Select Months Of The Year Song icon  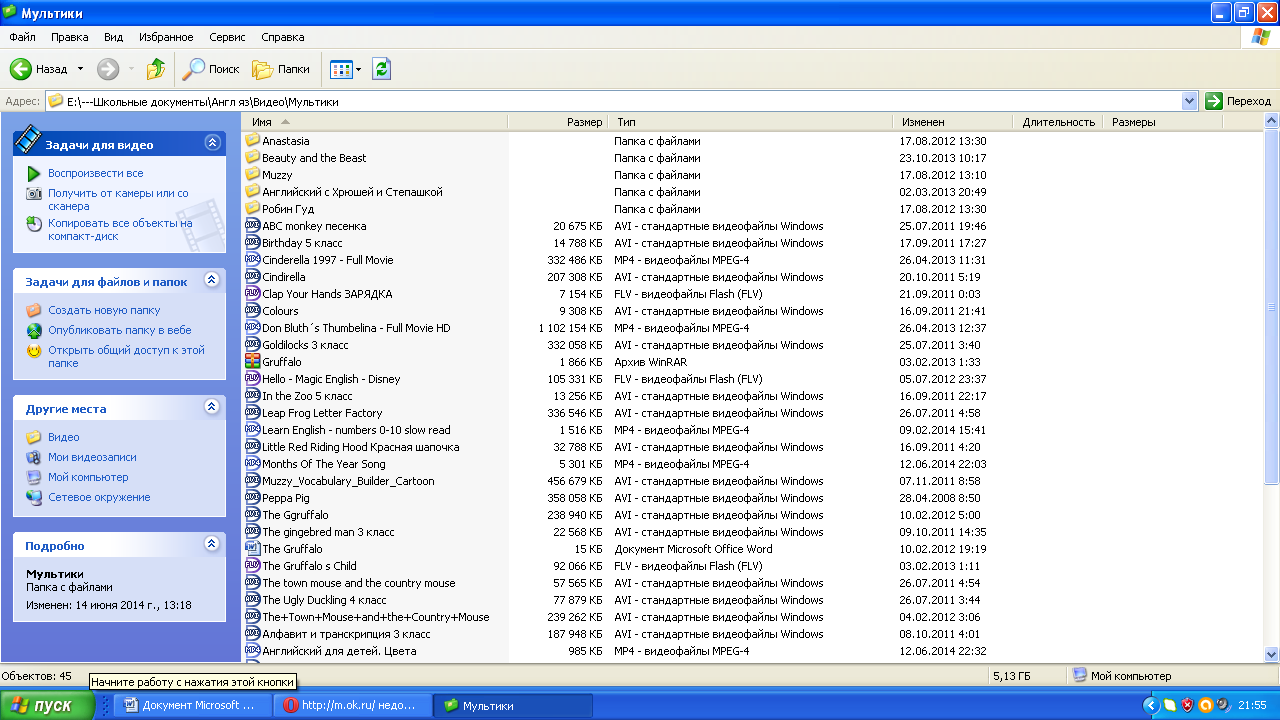(252, 464)
